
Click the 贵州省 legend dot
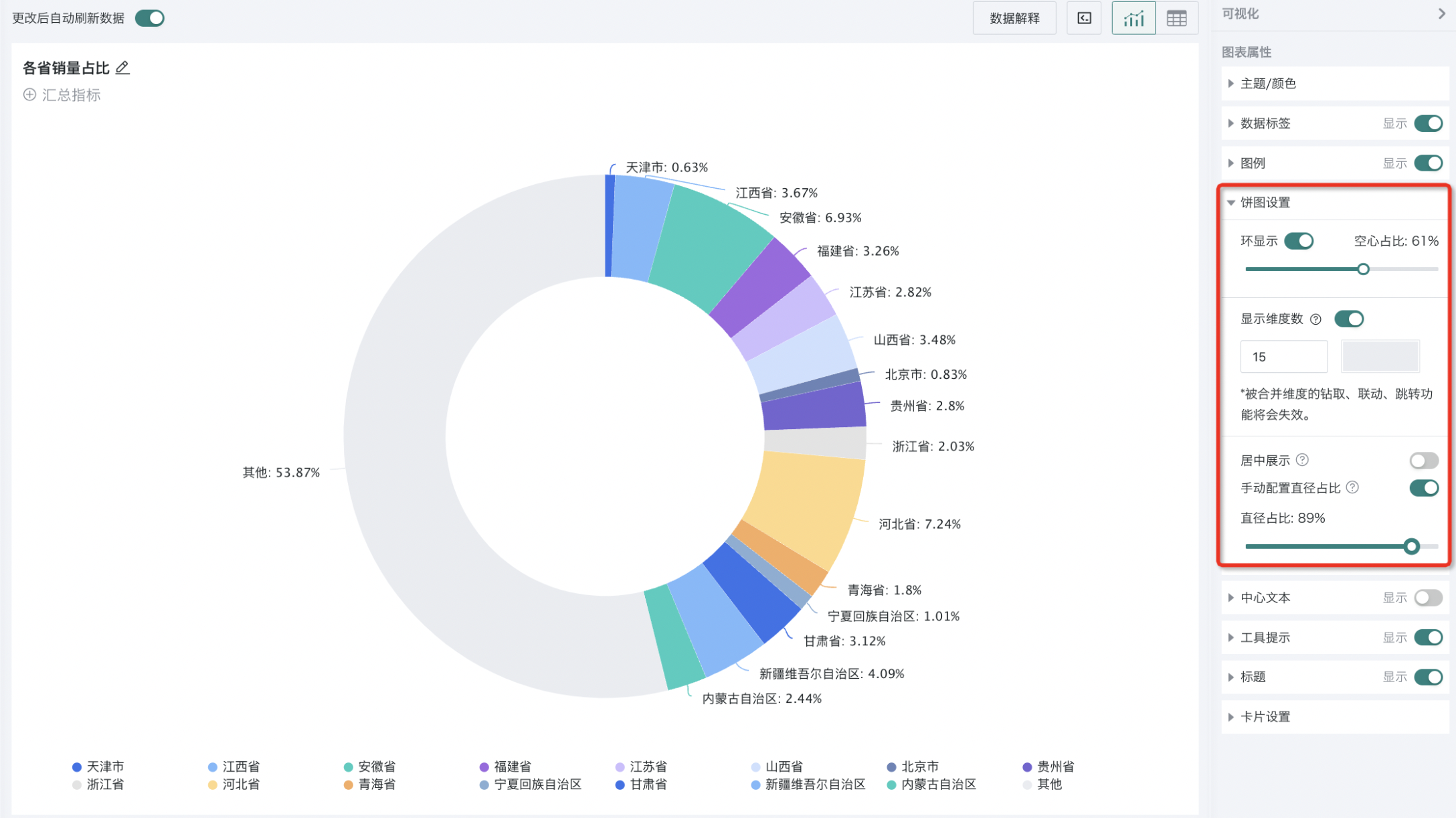point(1028,767)
